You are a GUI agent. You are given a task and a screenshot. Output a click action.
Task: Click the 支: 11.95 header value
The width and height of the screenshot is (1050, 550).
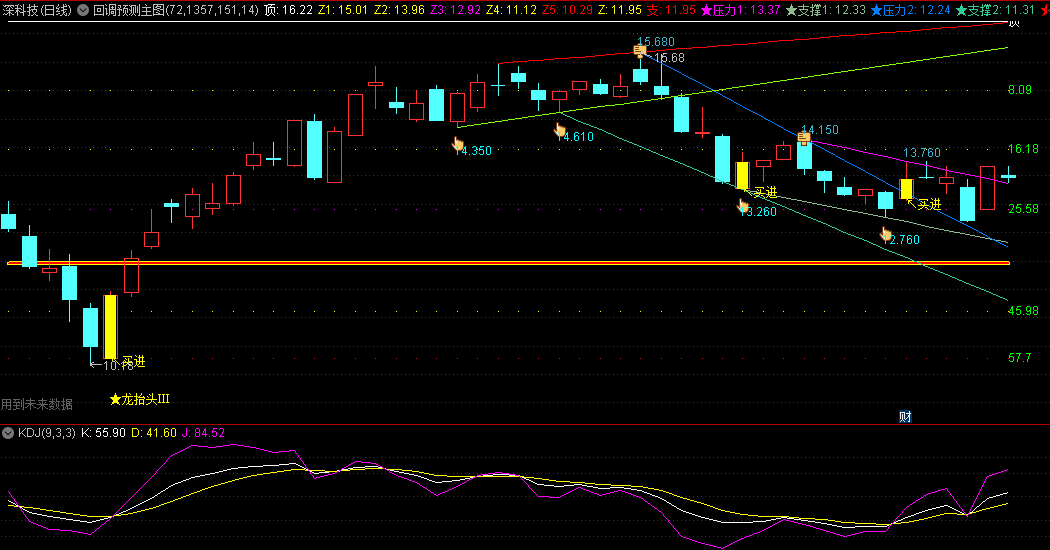[x=671, y=10]
